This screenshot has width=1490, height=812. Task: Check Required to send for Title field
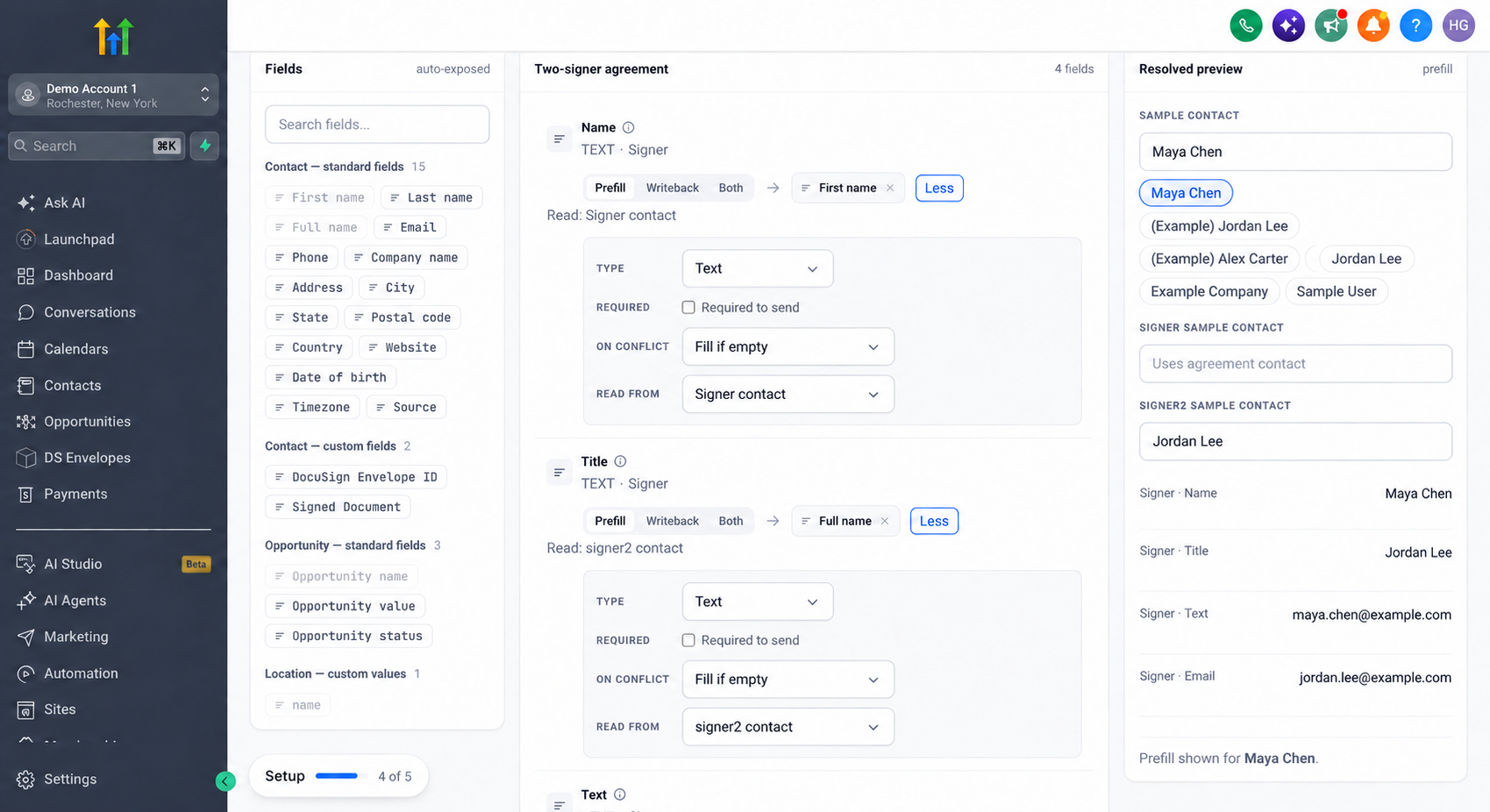click(688, 640)
